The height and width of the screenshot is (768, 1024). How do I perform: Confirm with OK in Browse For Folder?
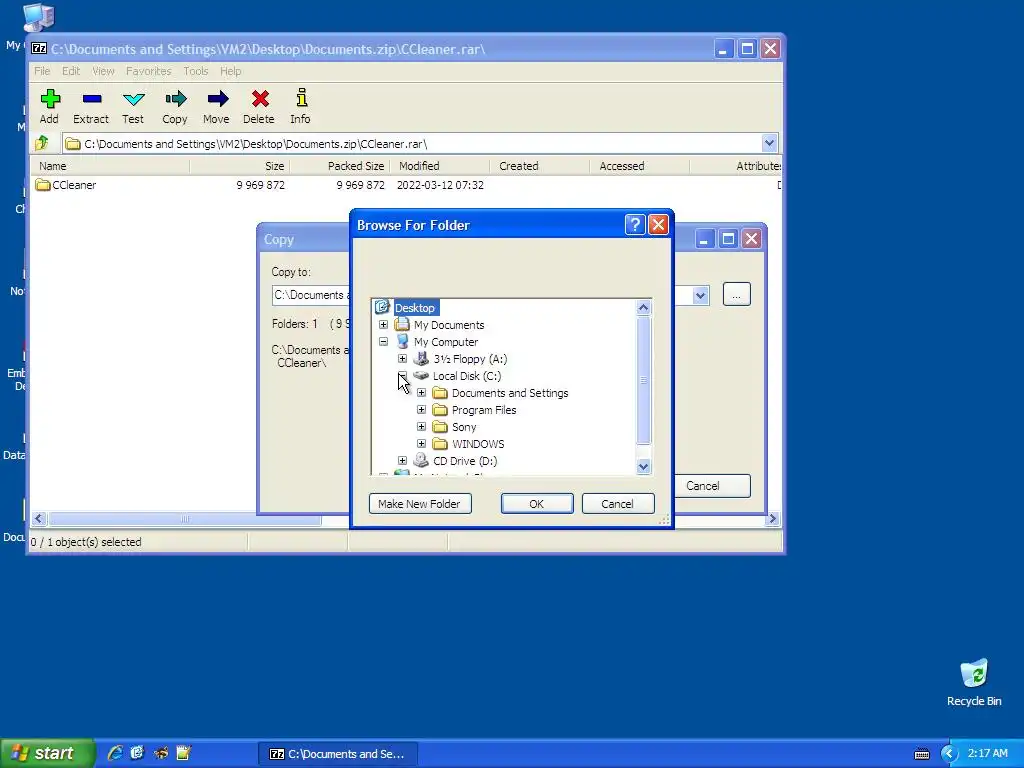(537, 504)
